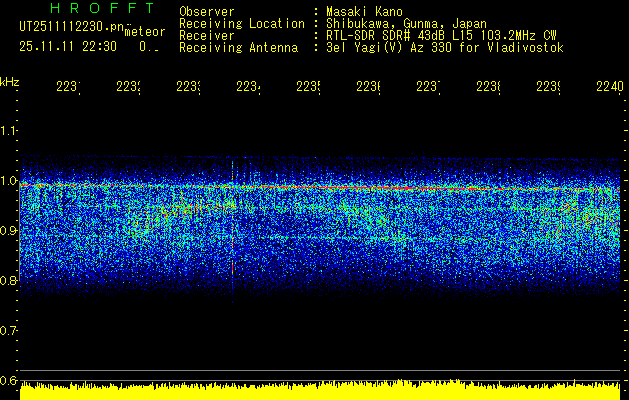Click the 2238 time axis marker
This screenshot has width=629, height=400.
(488, 87)
